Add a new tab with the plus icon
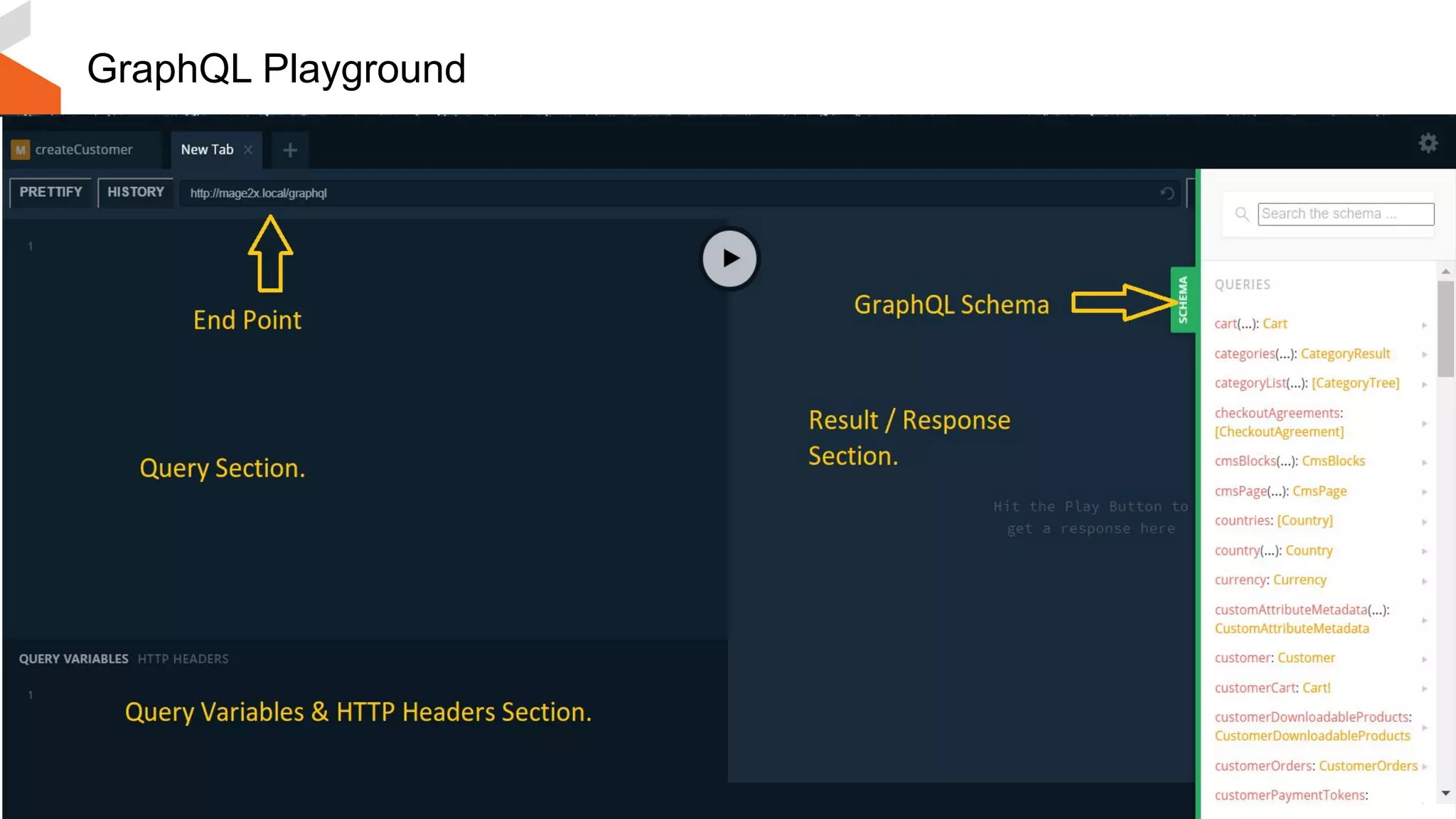The height and width of the screenshot is (819, 1456). (290, 150)
